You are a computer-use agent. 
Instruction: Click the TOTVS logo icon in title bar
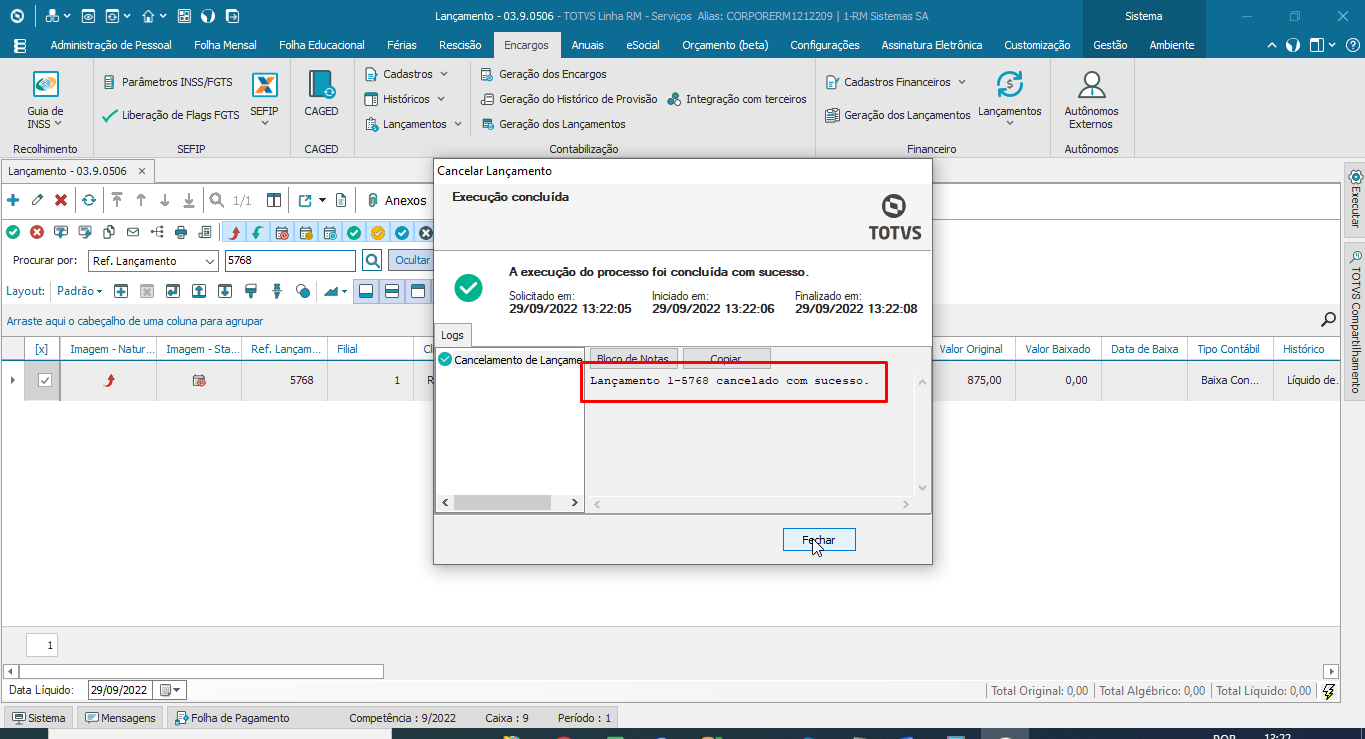click(16, 16)
